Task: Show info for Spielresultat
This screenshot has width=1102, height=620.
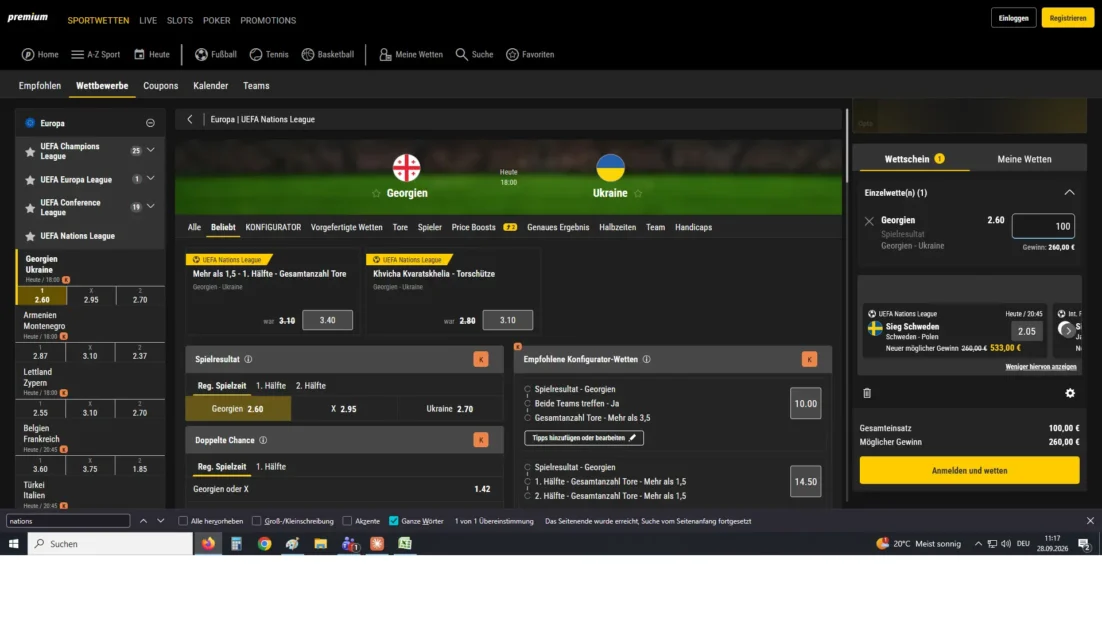Action: click(x=248, y=359)
